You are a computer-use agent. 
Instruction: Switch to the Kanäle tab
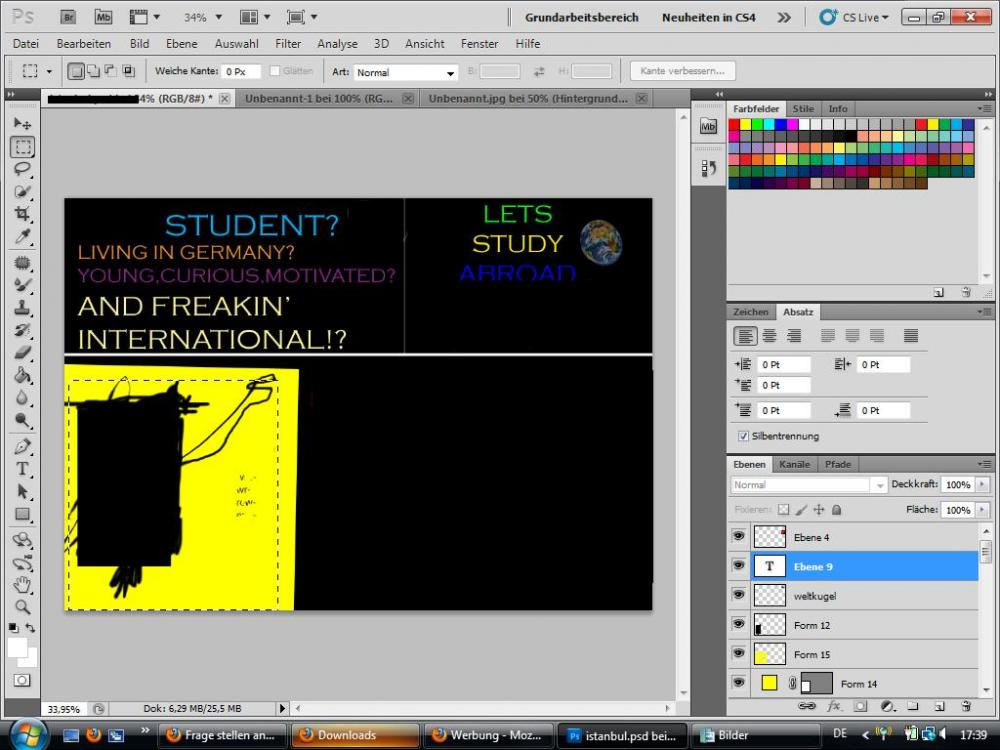(794, 465)
